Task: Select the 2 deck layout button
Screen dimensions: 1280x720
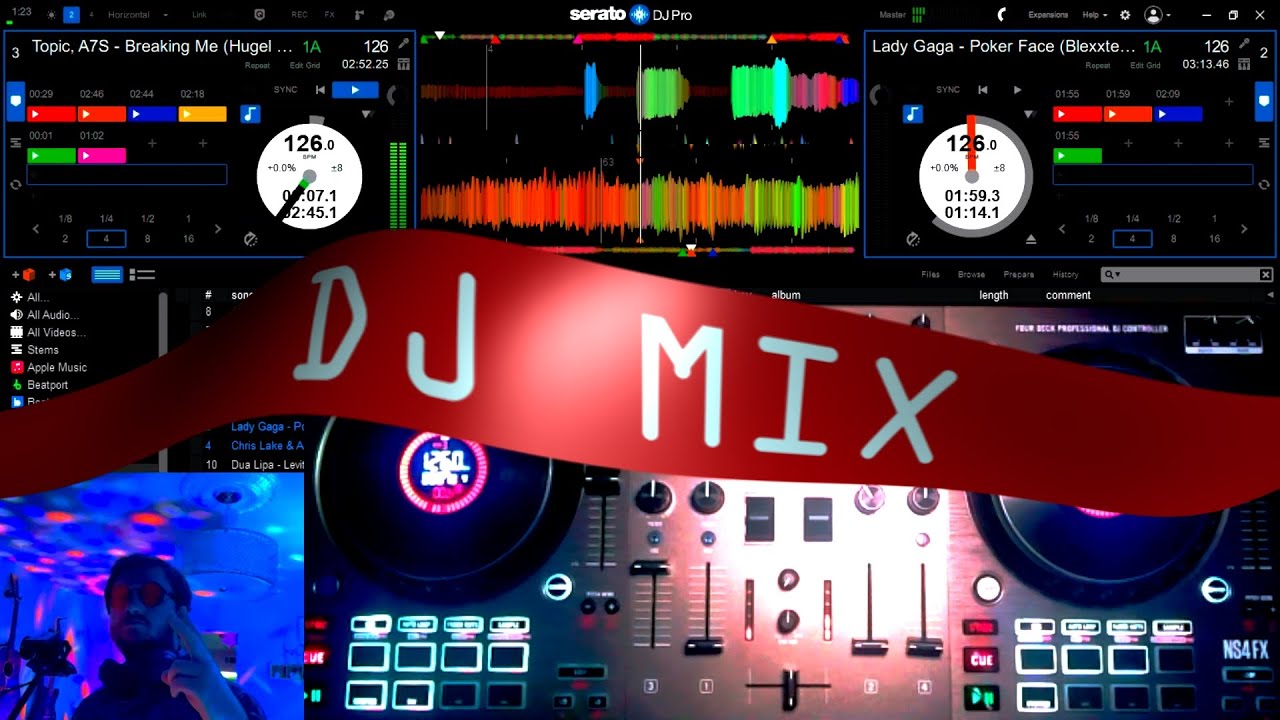Action: click(x=71, y=15)
